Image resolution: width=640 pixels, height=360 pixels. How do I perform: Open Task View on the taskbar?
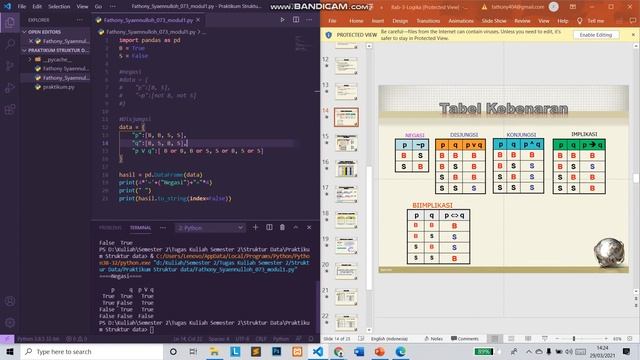pos(193,351)
